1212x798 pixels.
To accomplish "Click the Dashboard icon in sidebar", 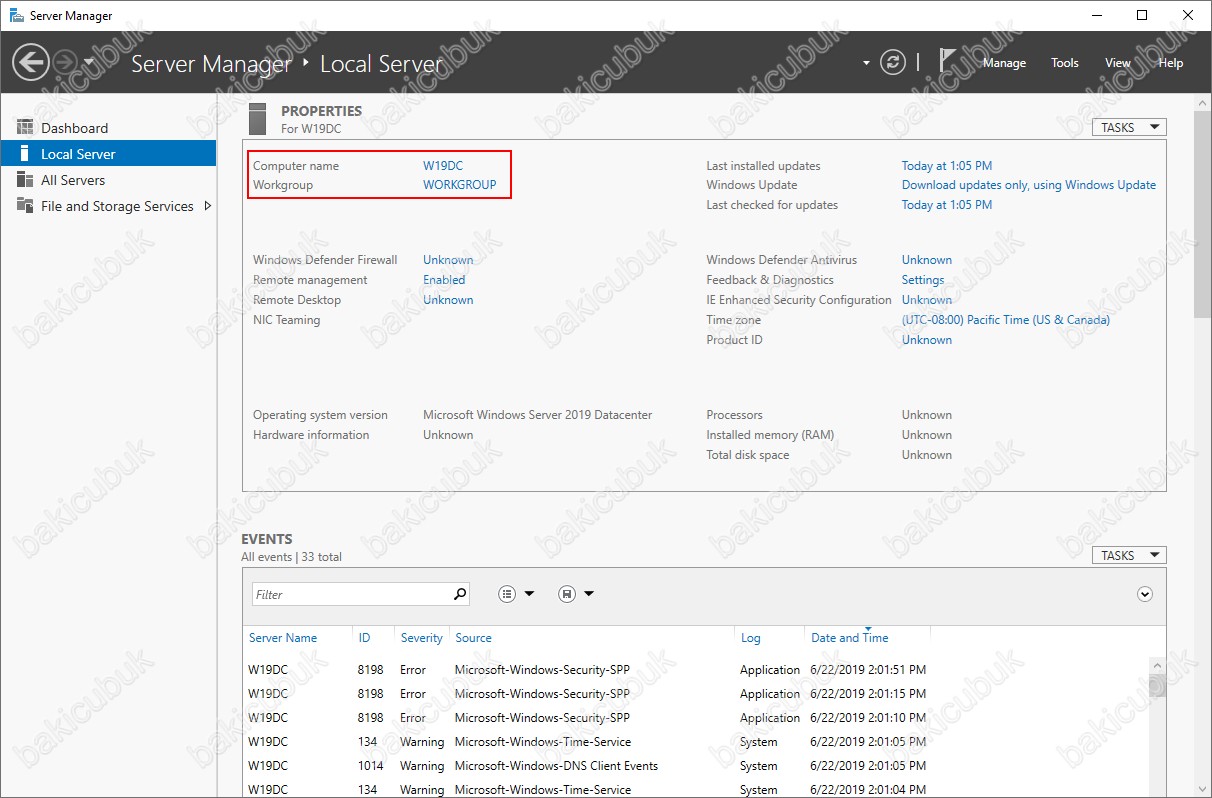I will [x=25, y=128].
